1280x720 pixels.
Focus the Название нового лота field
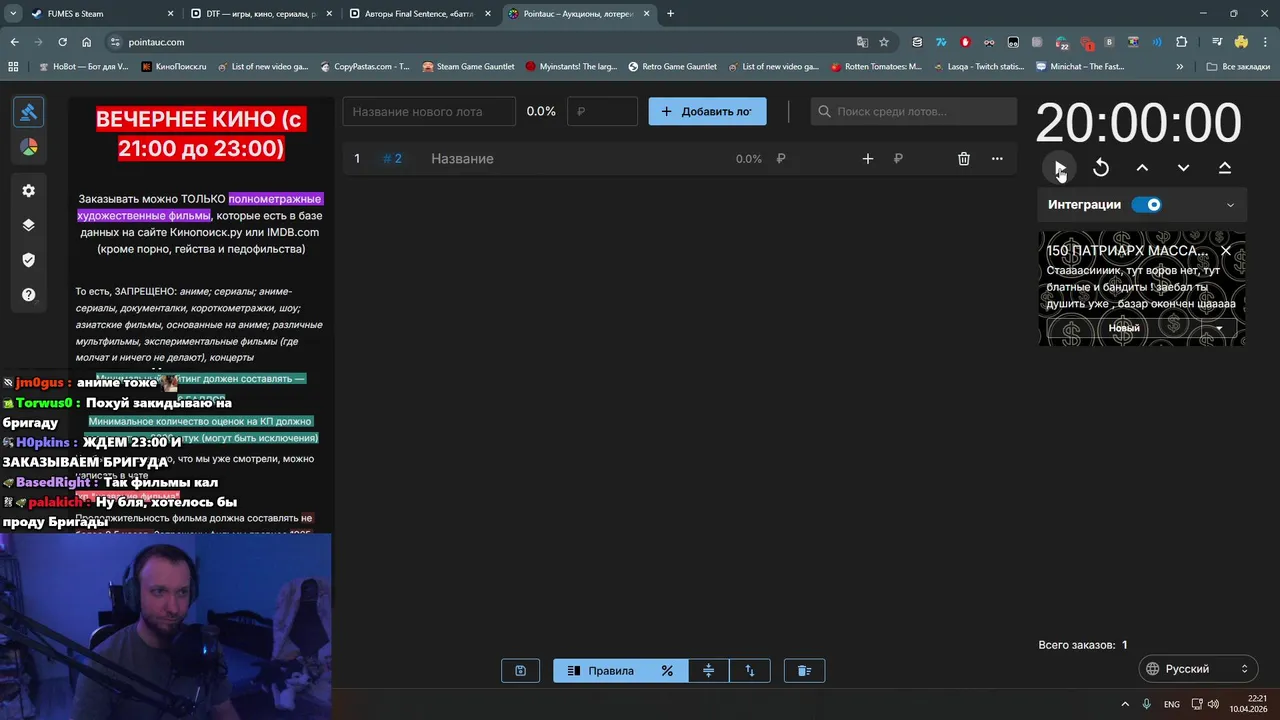coord(429,111)
